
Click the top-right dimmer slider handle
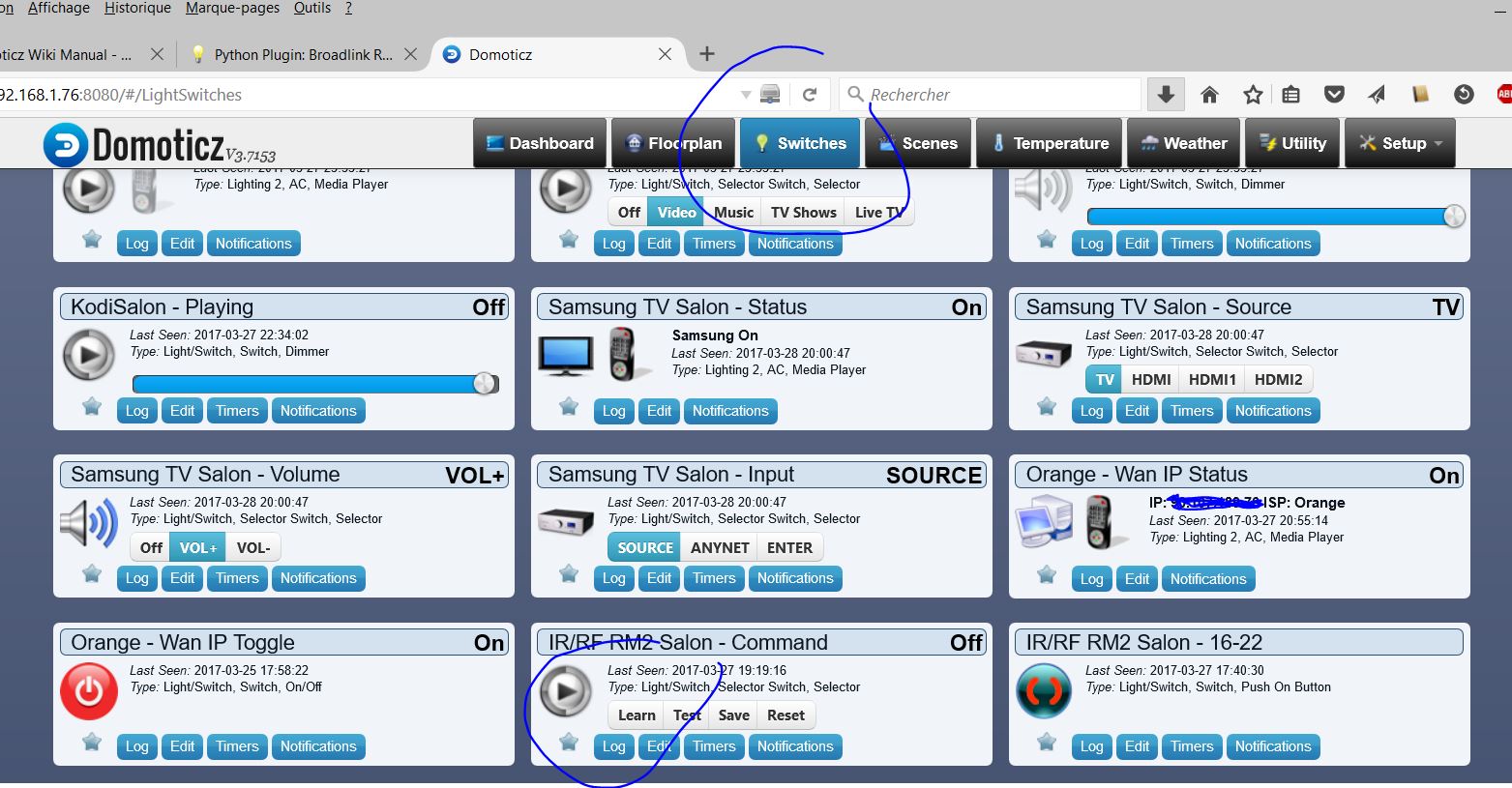pos(1454,217)
